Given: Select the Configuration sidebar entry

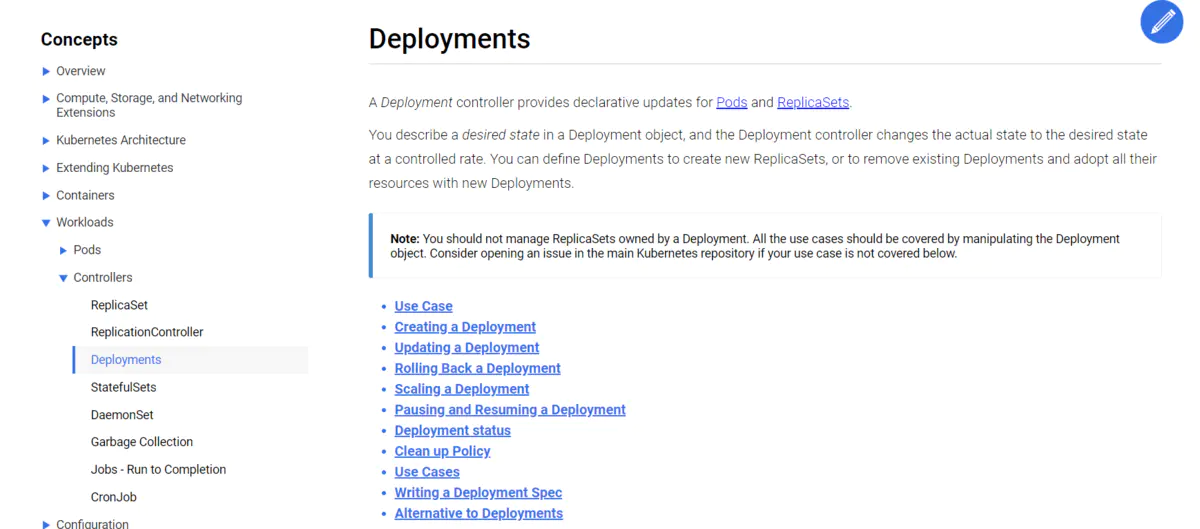Looking at the screenshot, I should point(92,523).
